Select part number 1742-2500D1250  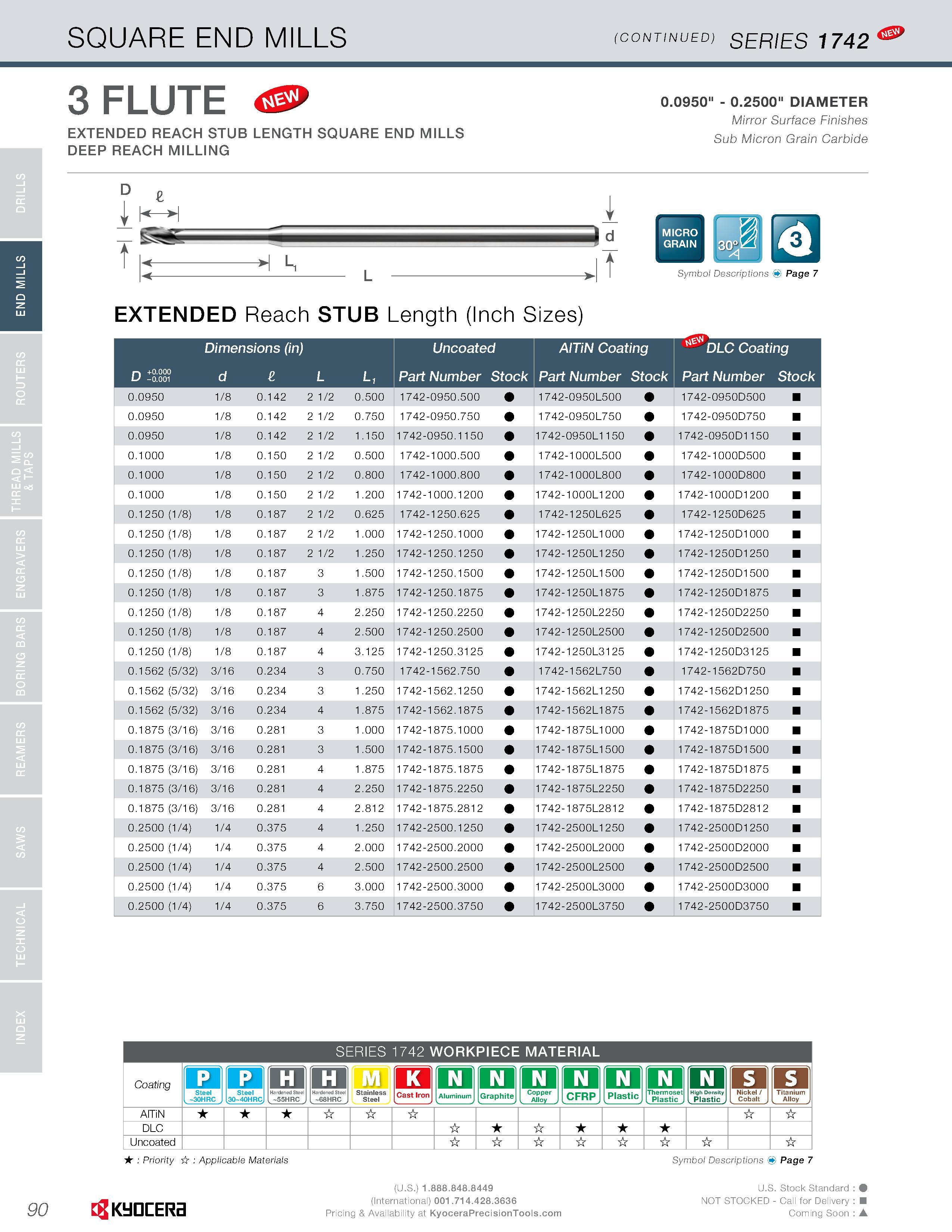tap(723, 828)
